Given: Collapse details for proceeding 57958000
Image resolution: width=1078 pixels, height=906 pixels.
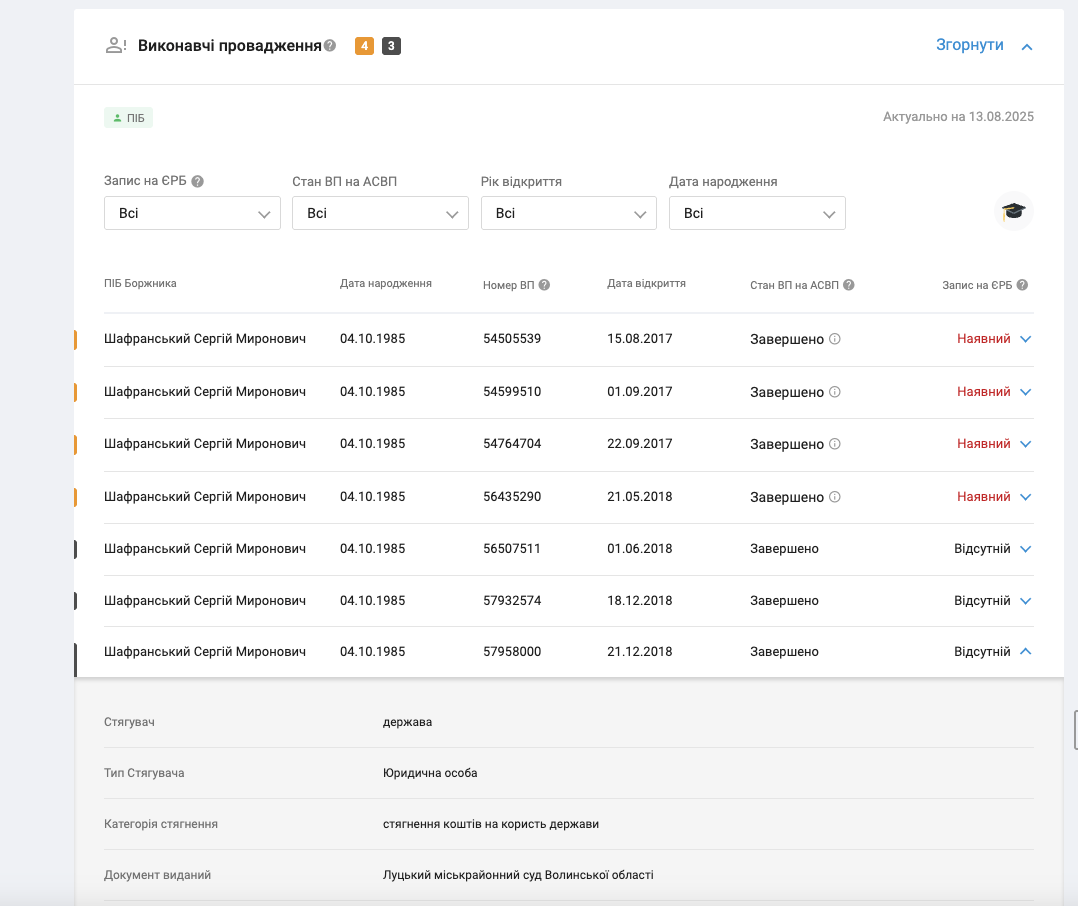Looking at the screenshot, I should tap(1025, 652).
